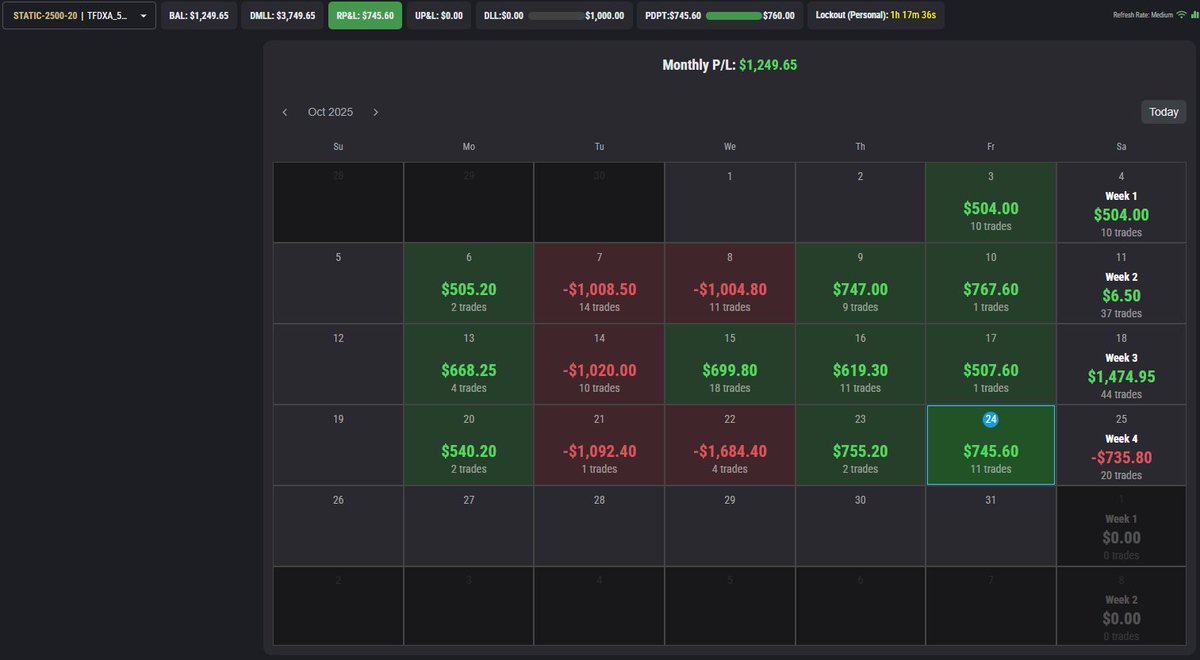Select empty October 1 day cell
1200x660 pixels.
pyautogui.click(x=730, y=202)
